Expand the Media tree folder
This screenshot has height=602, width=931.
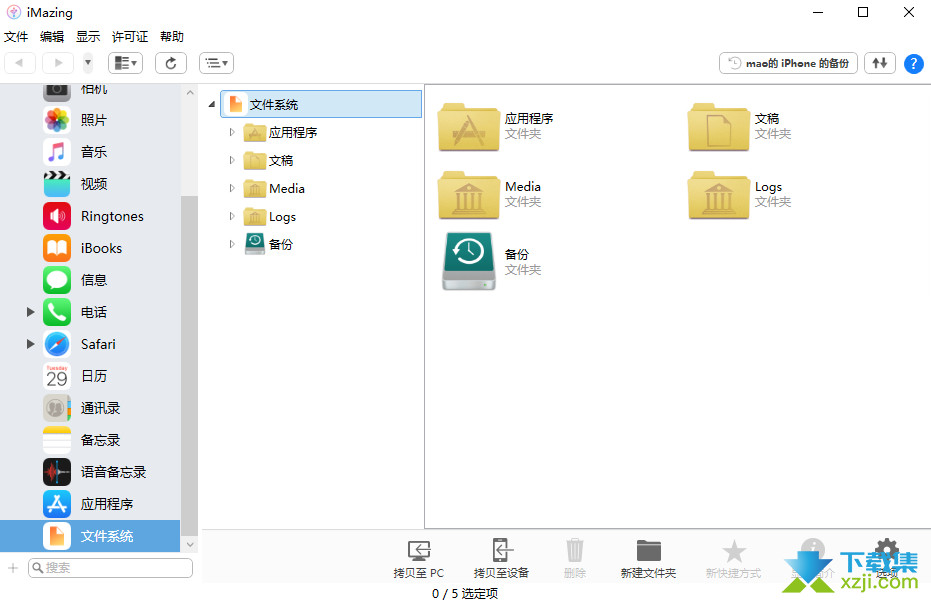tap(232, 188)
